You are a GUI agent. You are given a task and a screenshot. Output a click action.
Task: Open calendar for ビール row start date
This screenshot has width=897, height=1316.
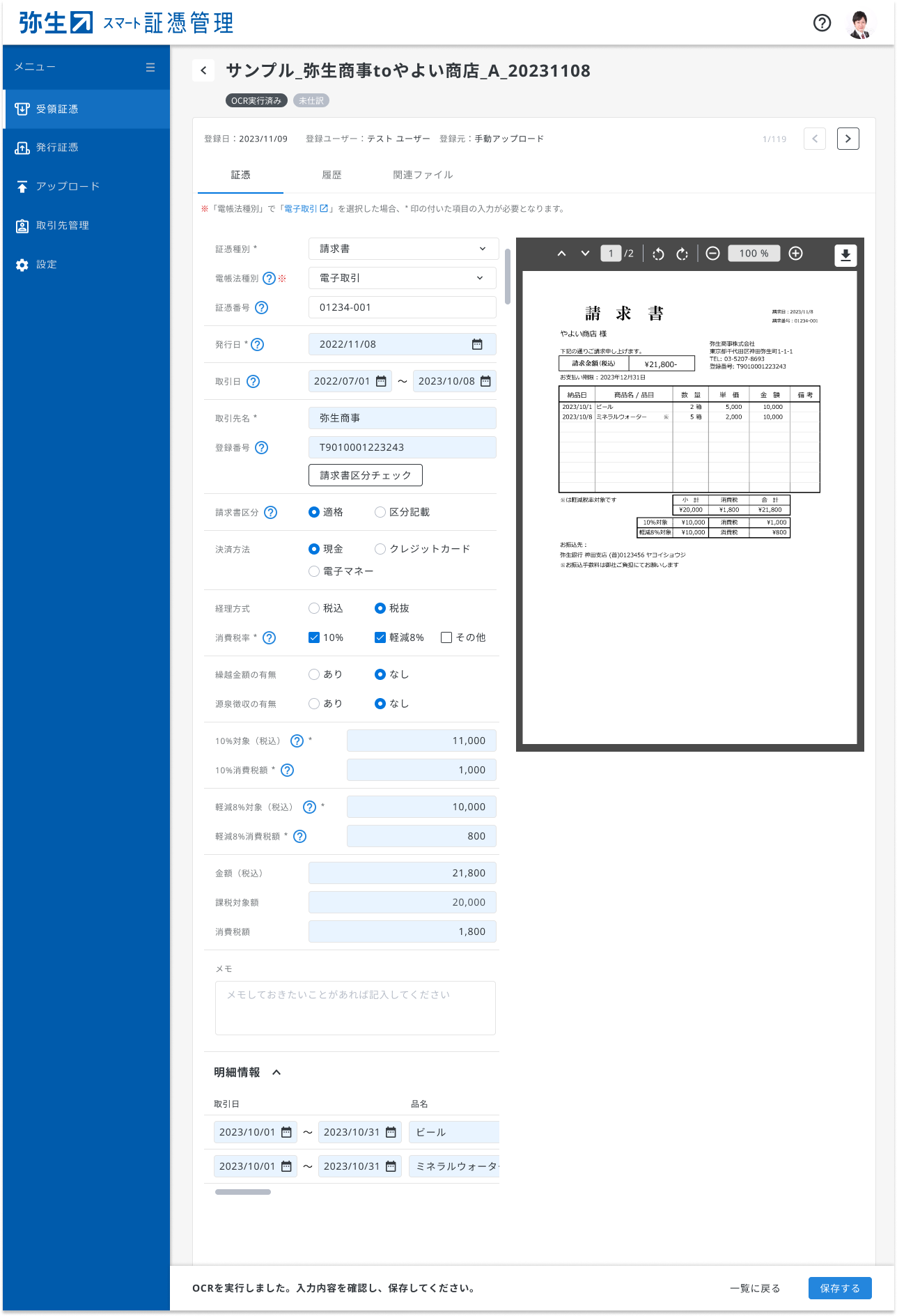click(x=286, y=1132)
